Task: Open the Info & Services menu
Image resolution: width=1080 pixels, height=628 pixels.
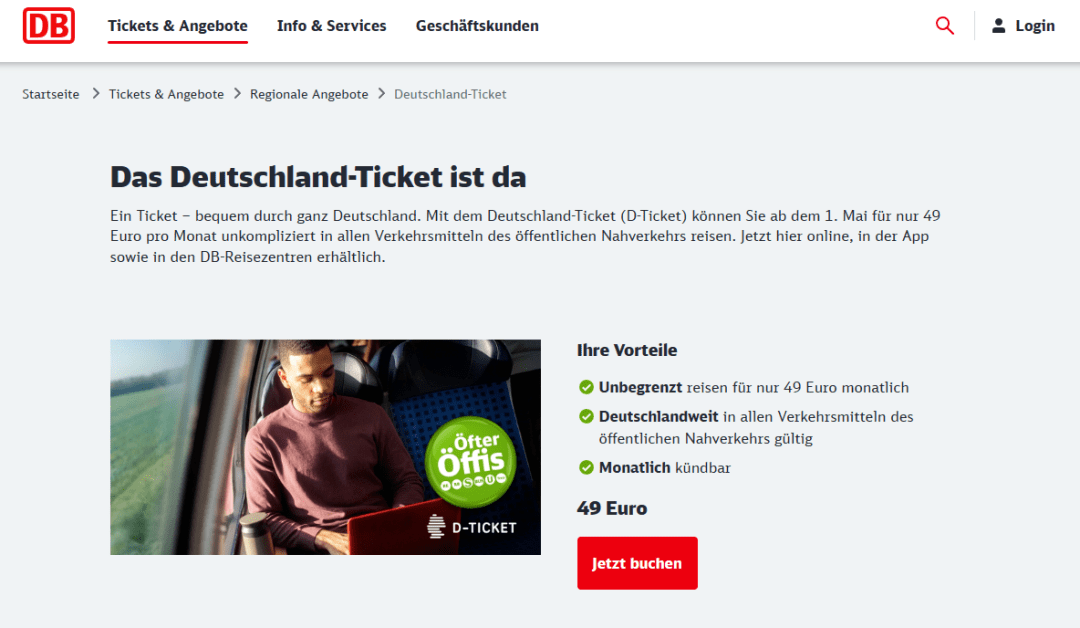Action: pos(331,26)
